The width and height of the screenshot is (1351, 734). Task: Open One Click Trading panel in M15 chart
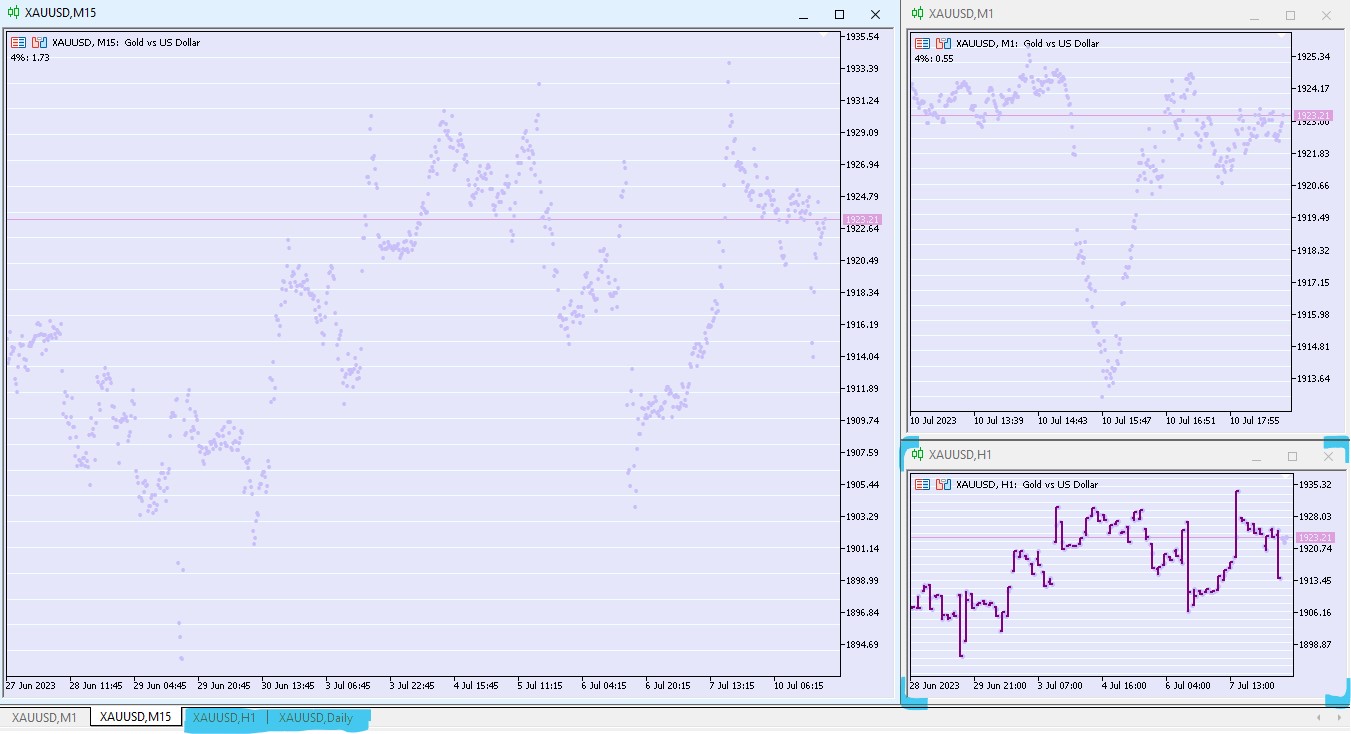(18, 43)
